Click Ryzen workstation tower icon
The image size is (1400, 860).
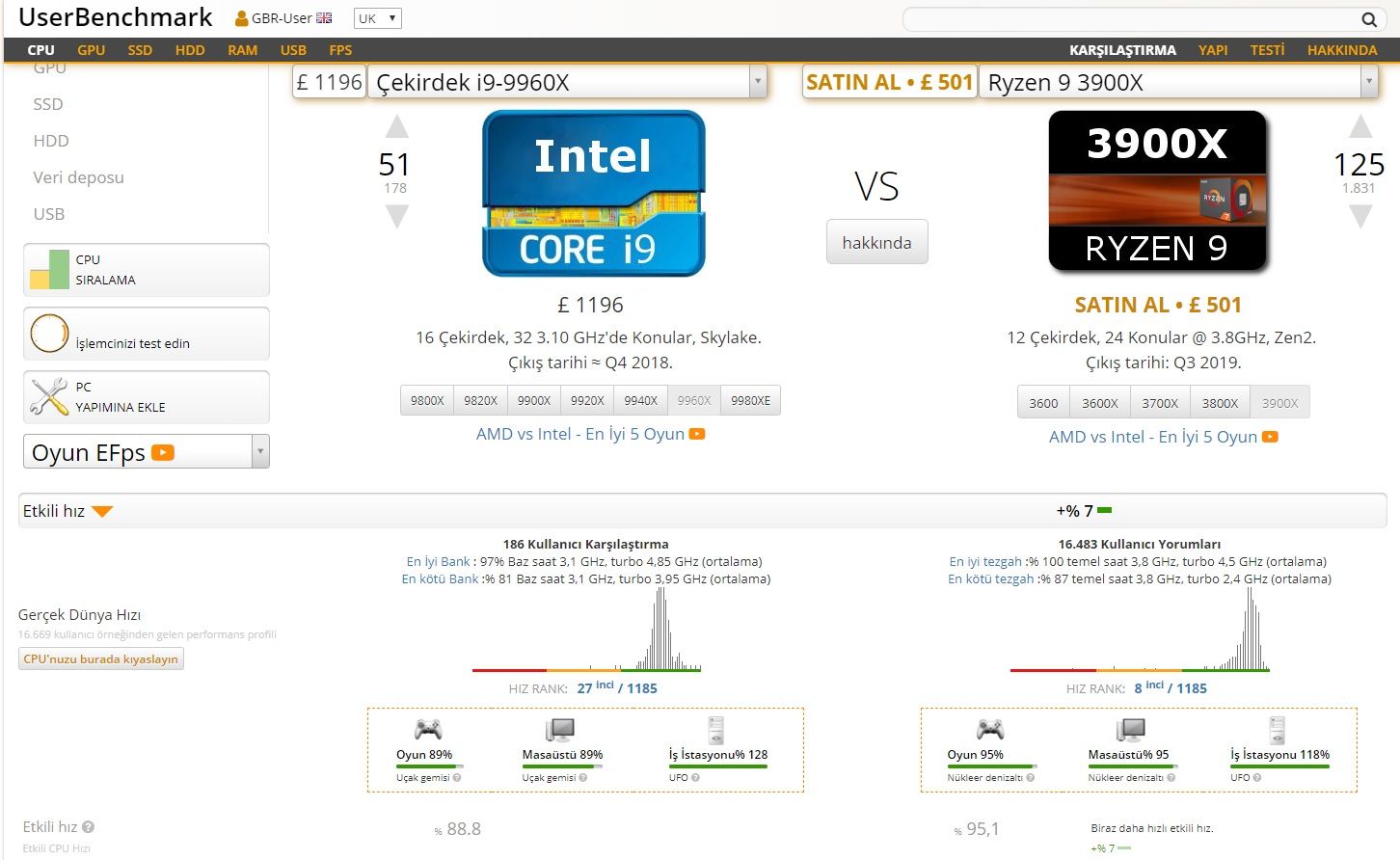(x=1277, y=729)
